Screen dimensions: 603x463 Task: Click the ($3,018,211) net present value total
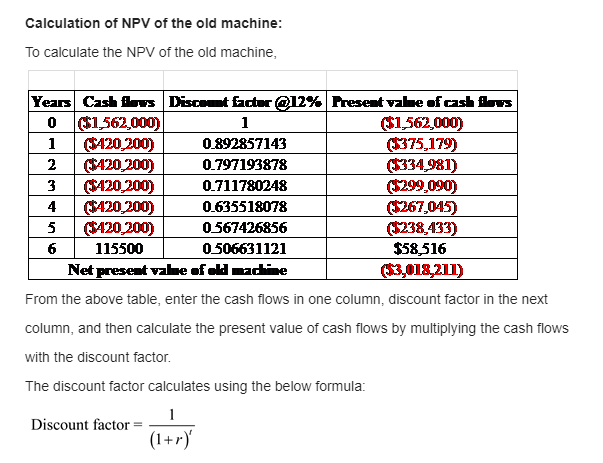click(x=421, y=269)
